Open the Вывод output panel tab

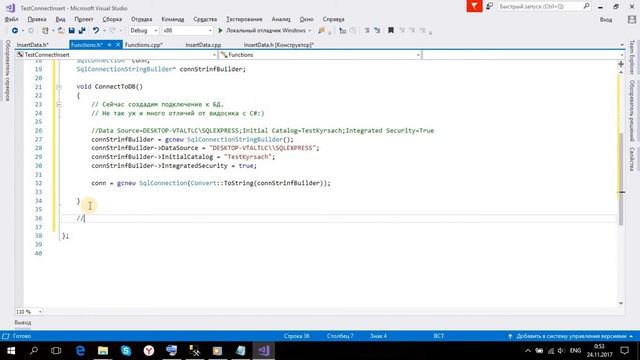tap(23, 323)
